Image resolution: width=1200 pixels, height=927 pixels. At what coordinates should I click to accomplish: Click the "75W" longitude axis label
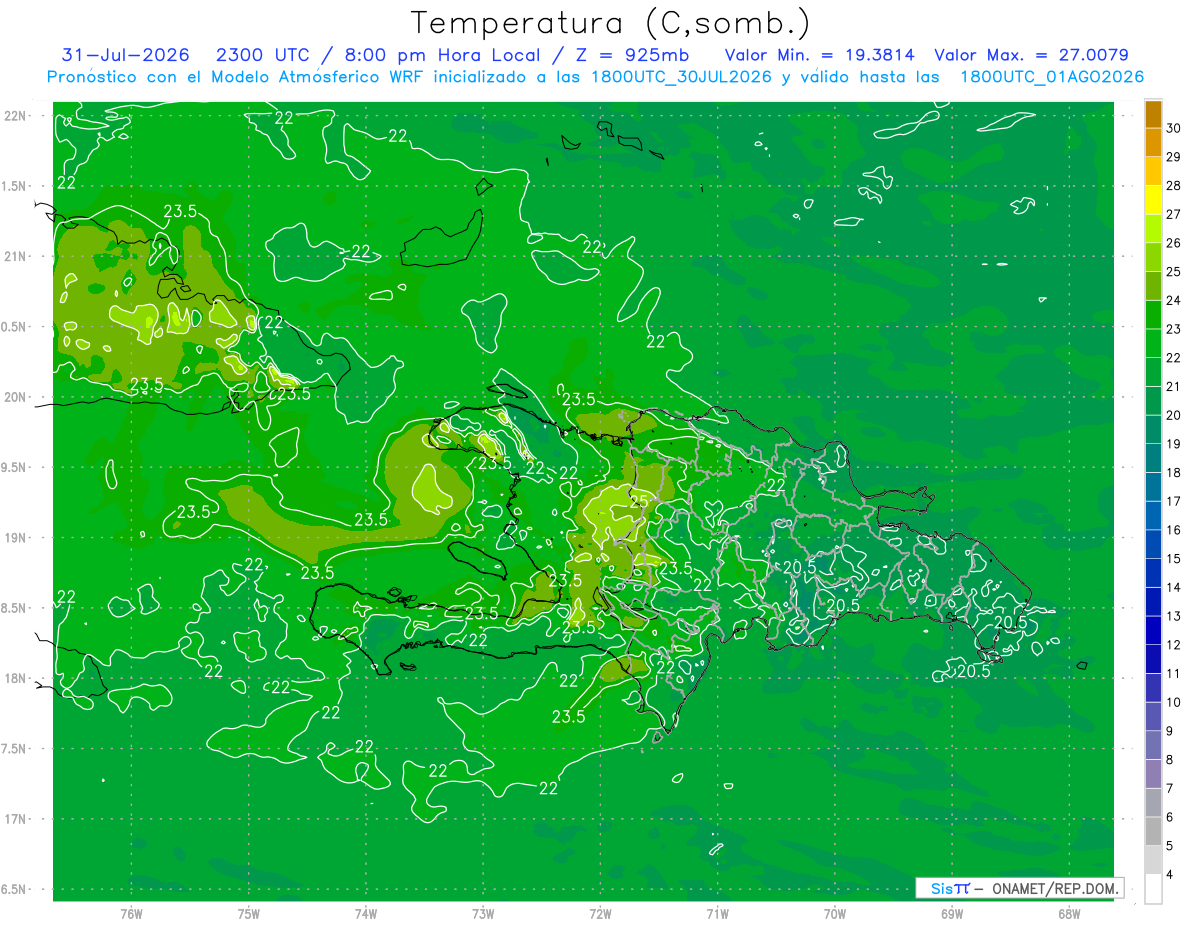249,915
